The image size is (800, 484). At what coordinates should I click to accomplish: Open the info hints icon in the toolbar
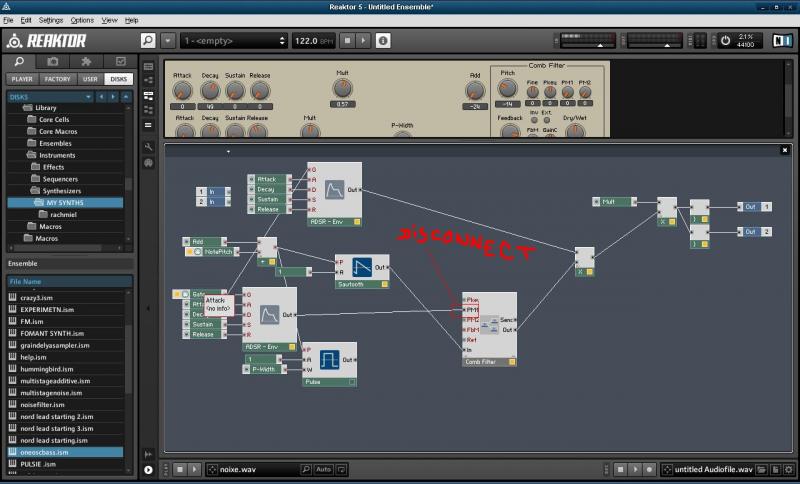(383, 40)
